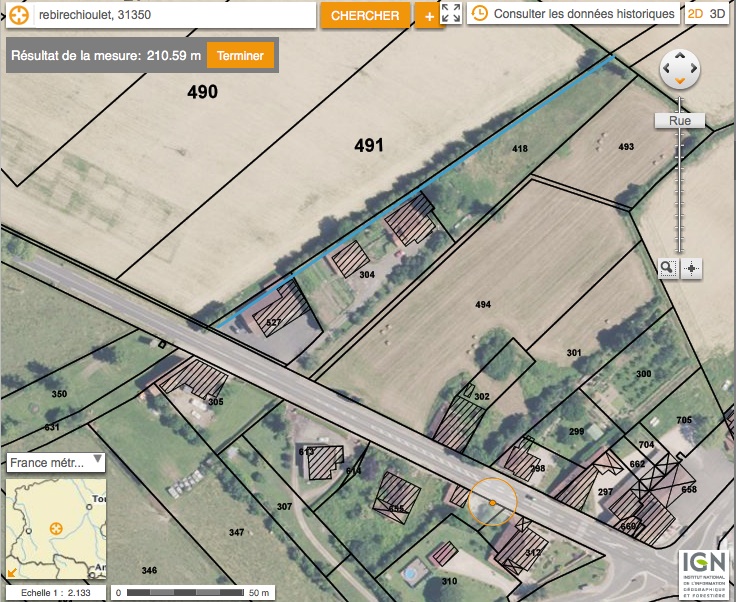
Task: Pan map down with orange arrow
Action: [x=680, y=82]
